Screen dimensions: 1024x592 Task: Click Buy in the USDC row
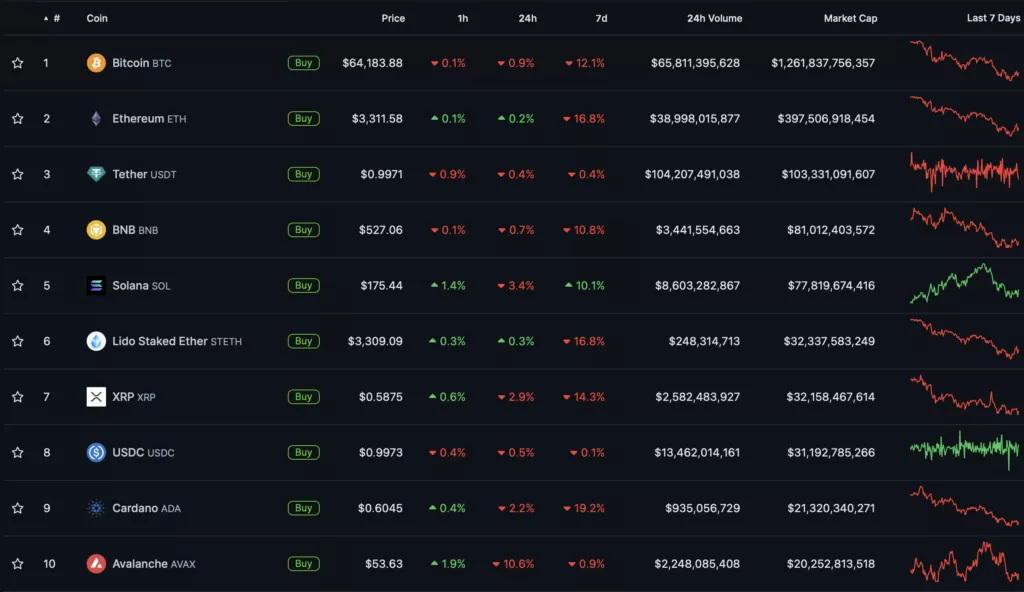pyautogui.click(x=304, y=452)
